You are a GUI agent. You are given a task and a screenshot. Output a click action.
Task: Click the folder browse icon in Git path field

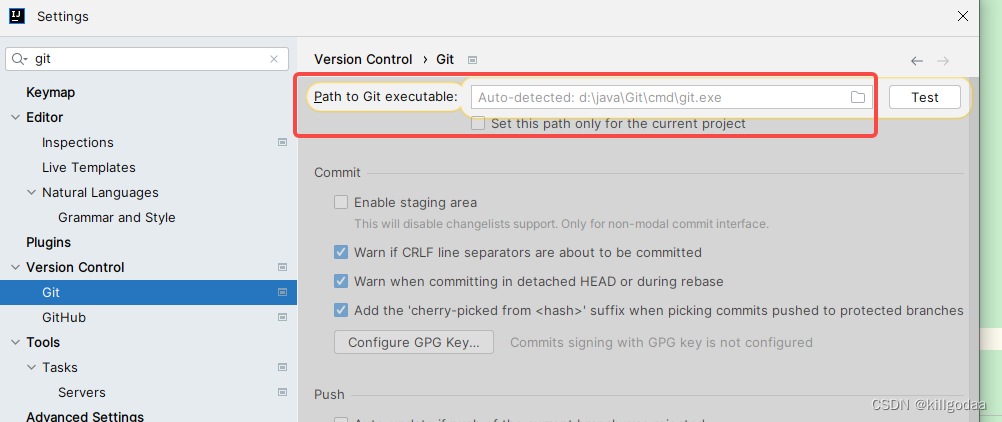point(858,97)
